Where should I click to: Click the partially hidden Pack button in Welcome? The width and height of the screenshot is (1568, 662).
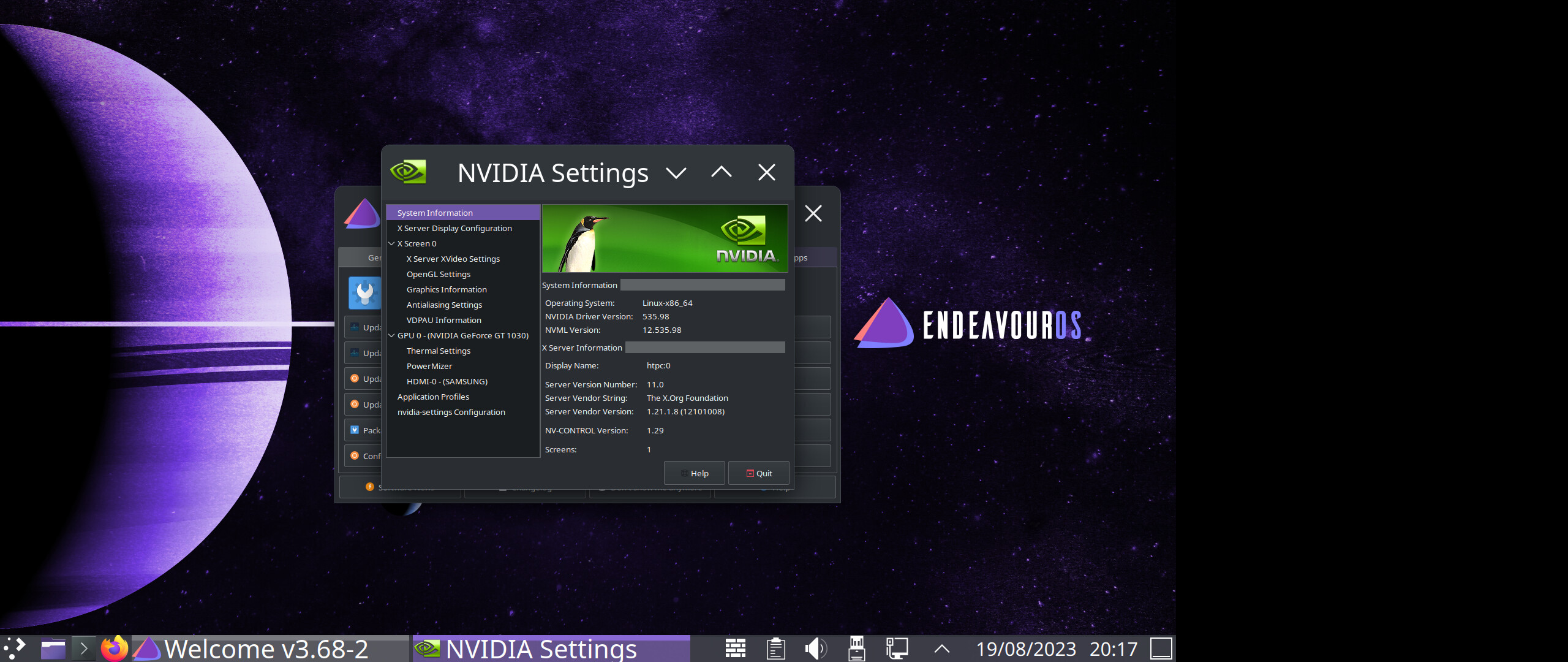[363, 430]
